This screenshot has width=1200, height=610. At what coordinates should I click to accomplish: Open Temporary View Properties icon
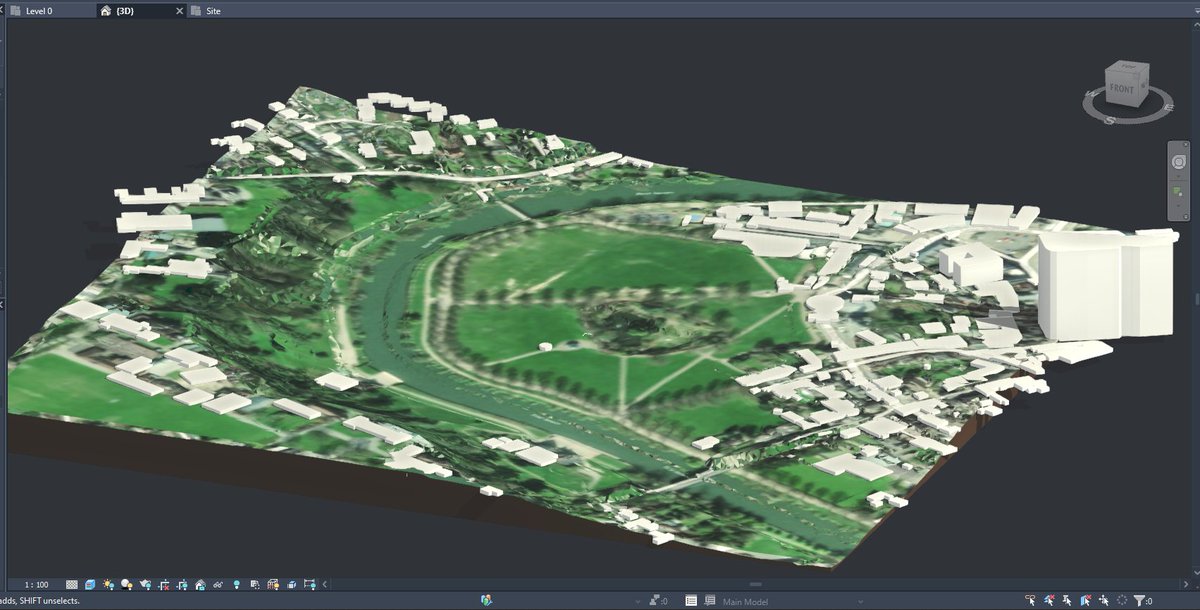tap(272, 583)
